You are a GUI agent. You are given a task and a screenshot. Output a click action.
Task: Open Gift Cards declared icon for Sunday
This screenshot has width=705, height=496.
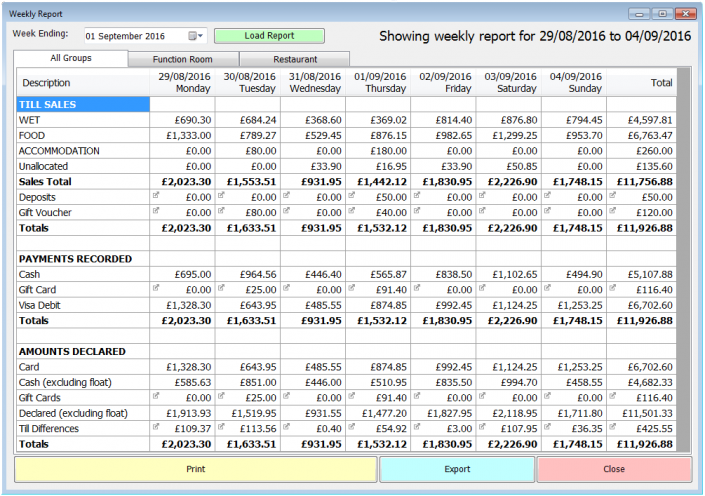(x=547, y=396)
